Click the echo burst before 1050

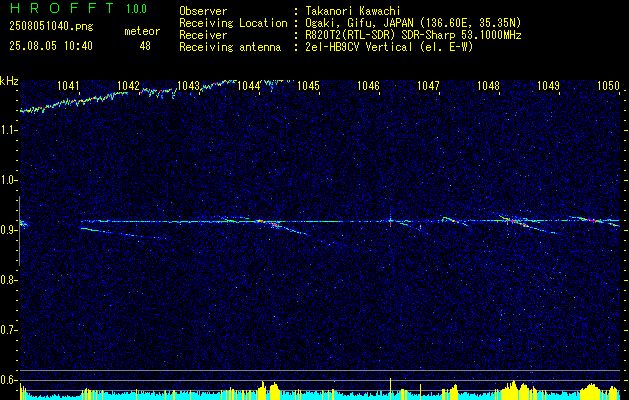pyautogui.click(x=590, y=219)
